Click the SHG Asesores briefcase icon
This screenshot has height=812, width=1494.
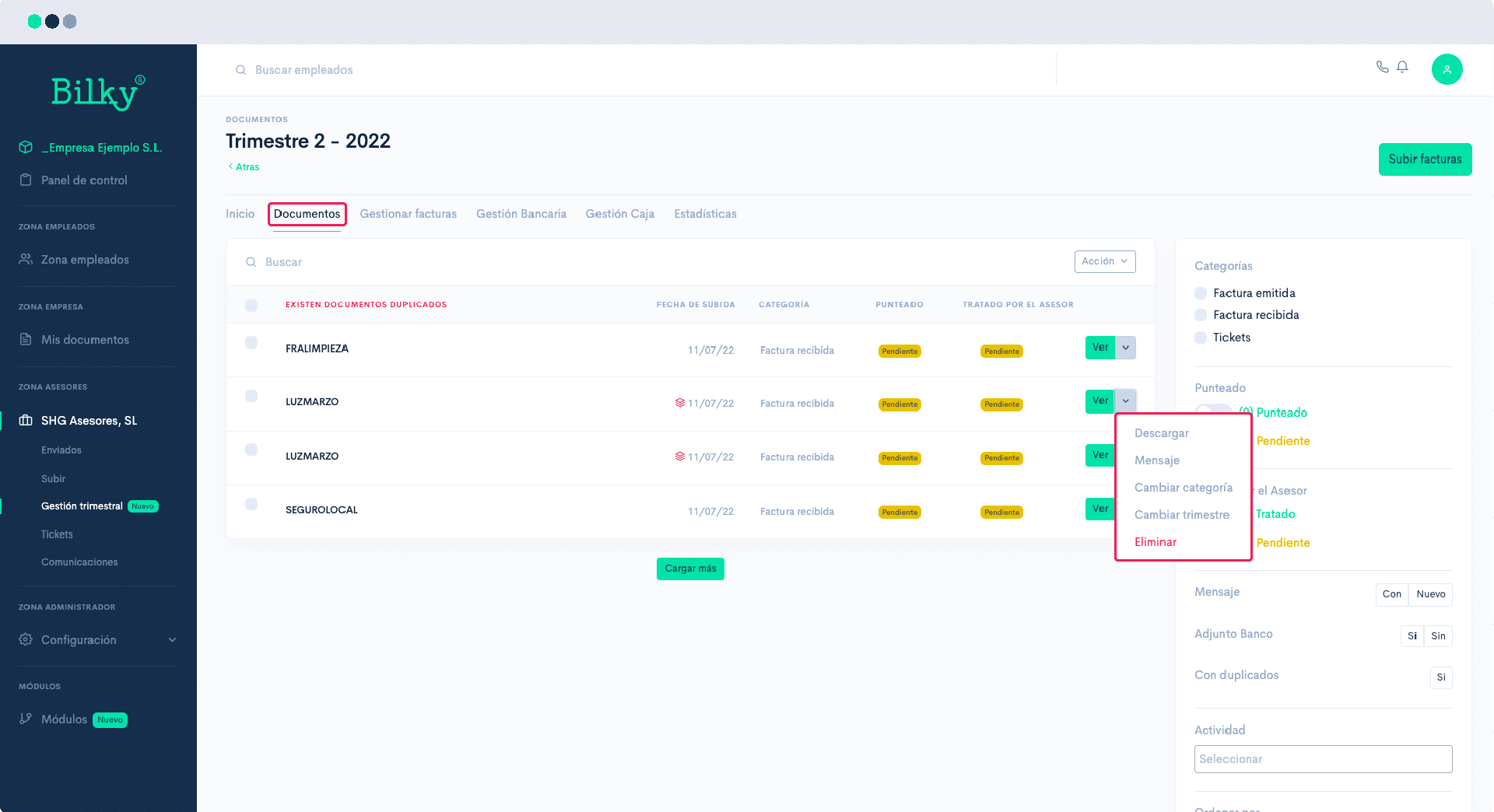pyautogui.click(x=26, y=420)
